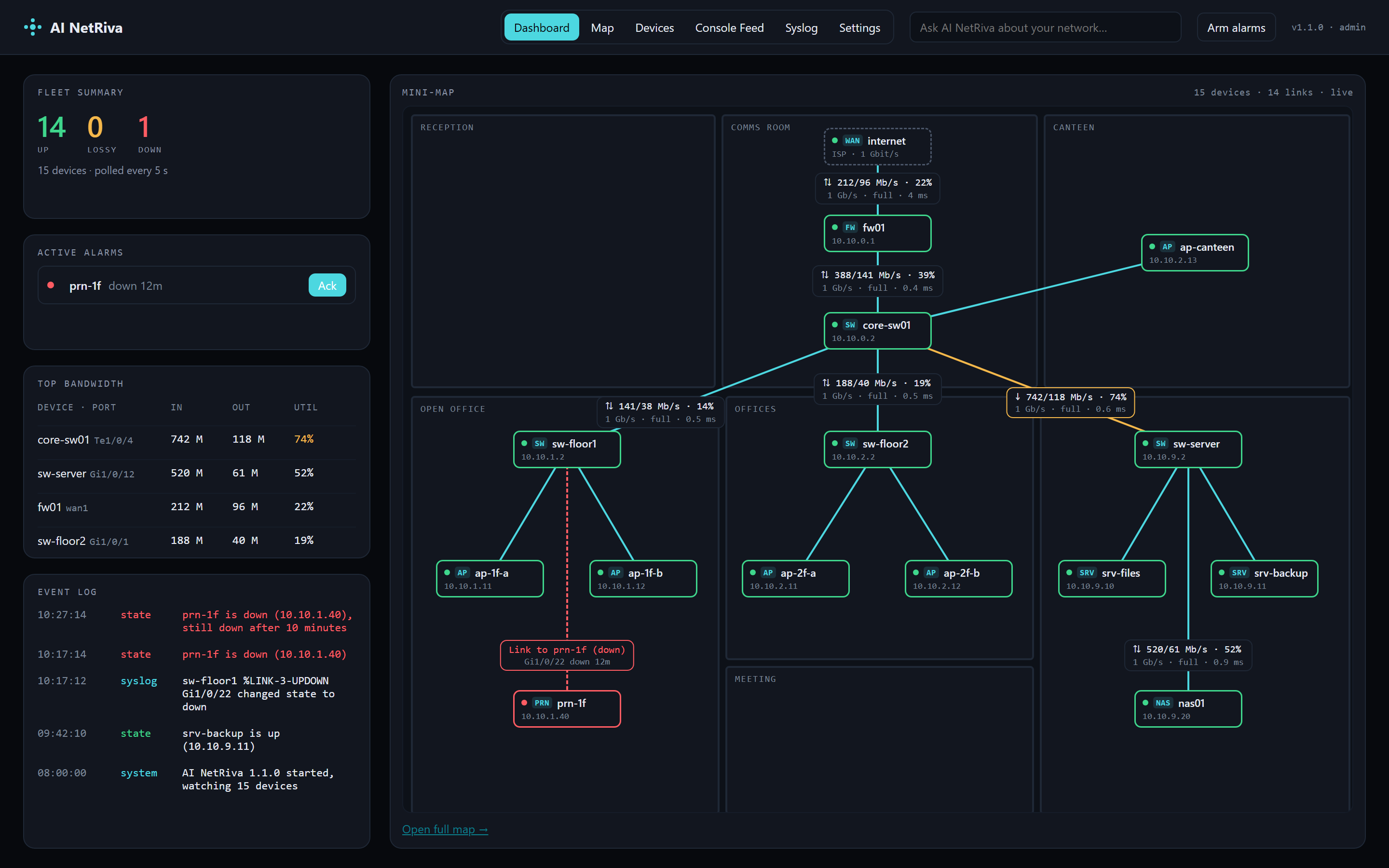Go to the Console Feed tab

coord(729,27)
